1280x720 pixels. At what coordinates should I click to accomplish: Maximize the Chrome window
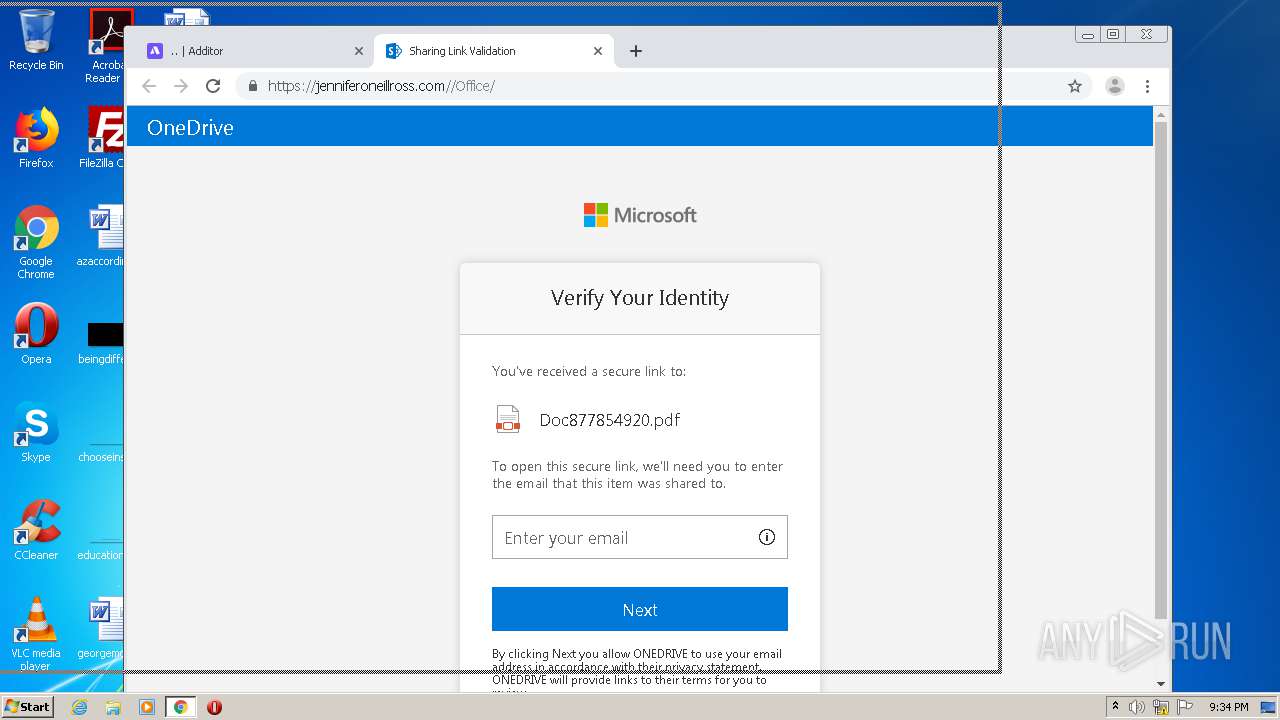coord(1112,34)
